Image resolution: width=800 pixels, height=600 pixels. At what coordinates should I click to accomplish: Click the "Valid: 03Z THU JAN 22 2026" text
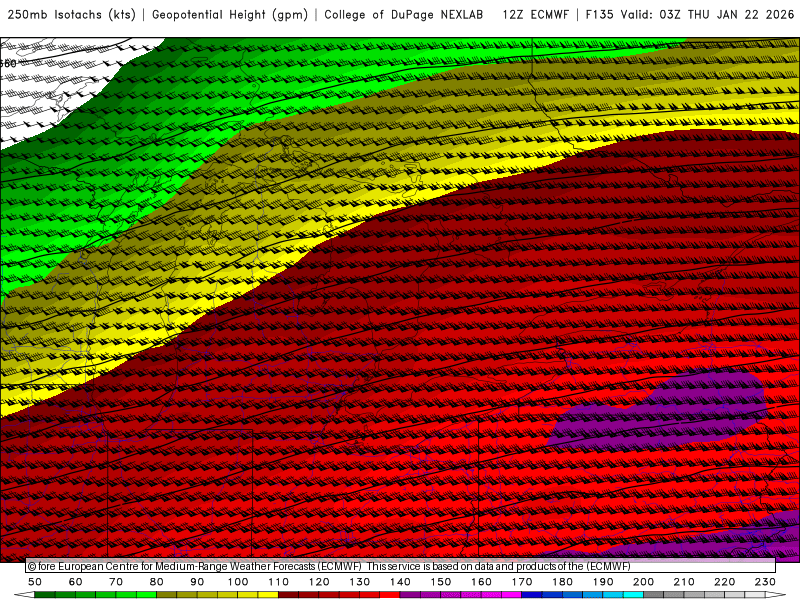pyautogui.click(x=708, y=15)
